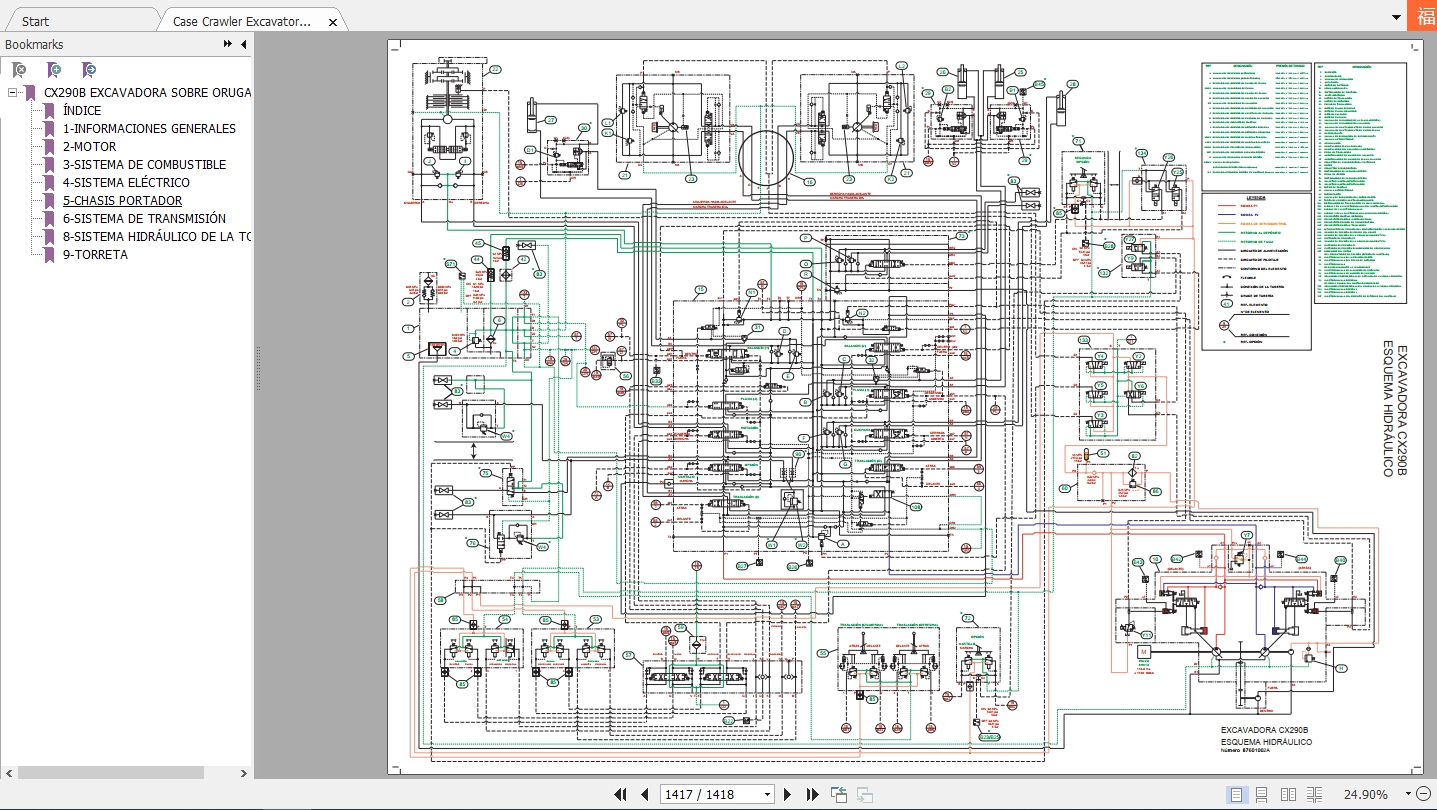Click the LEYENDA legend box in diagram
This screenshot has height=810, width=1437.
pos(1256,271)
